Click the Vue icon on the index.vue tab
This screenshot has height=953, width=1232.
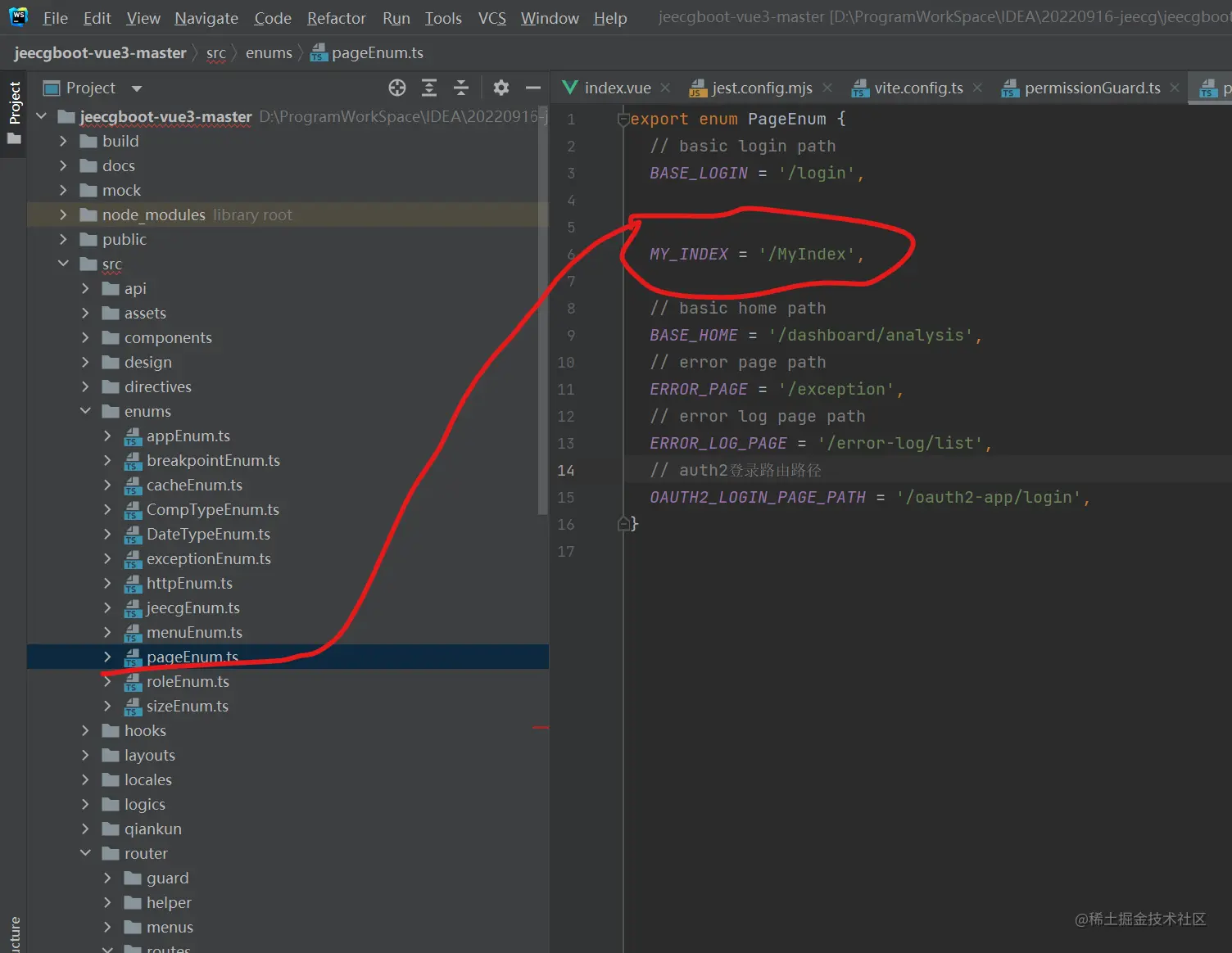569,88
